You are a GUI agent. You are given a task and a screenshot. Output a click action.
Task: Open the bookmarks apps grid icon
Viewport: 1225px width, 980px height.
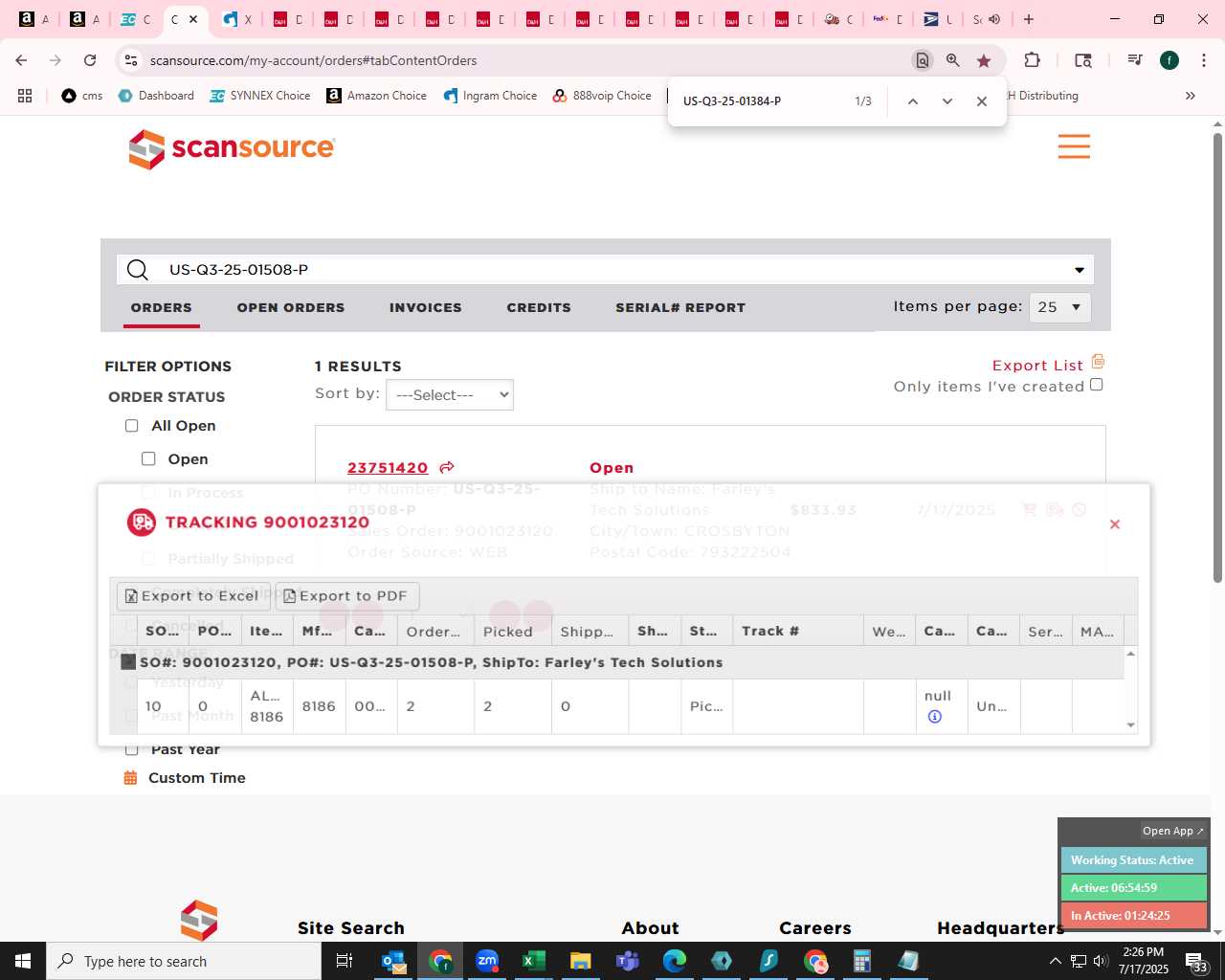click(x=25, y=96)
